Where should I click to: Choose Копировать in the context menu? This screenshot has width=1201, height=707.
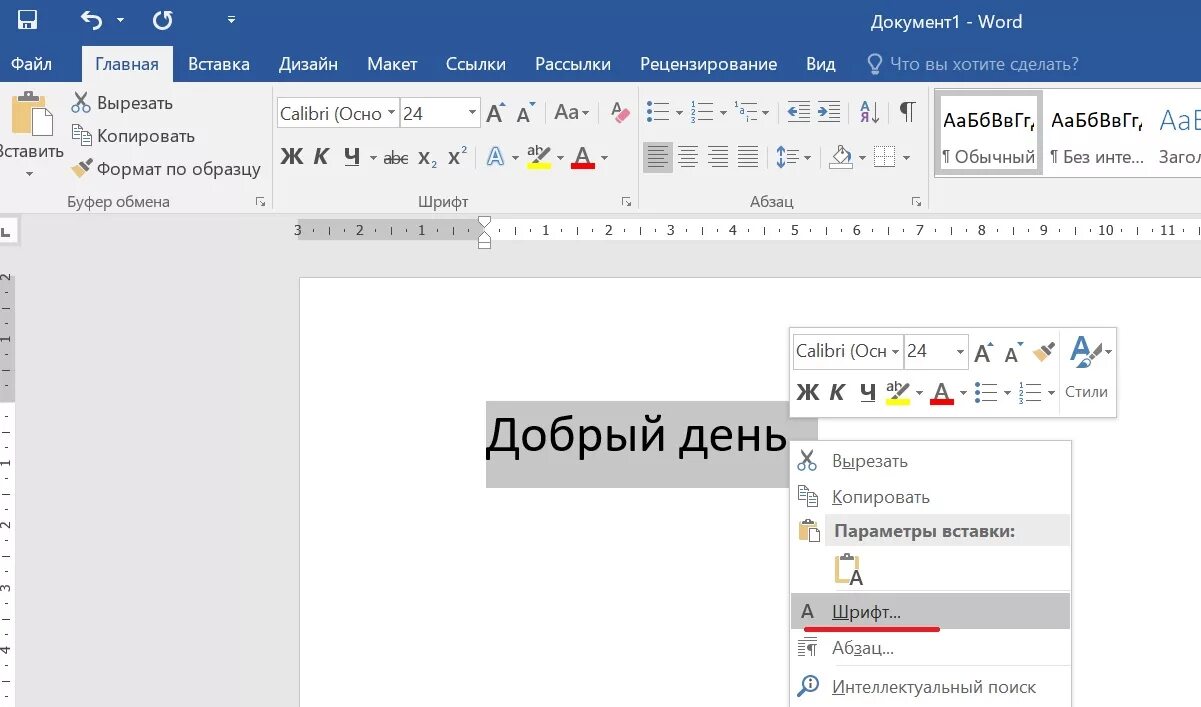pos(930,497)
